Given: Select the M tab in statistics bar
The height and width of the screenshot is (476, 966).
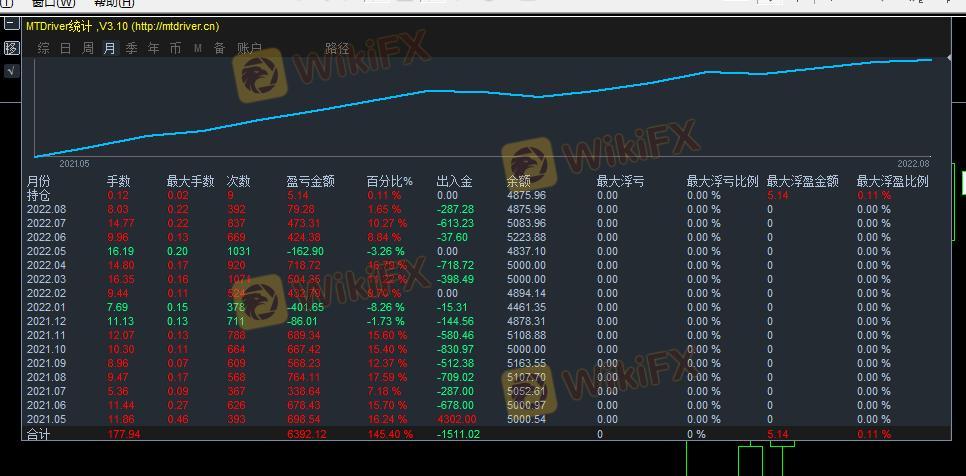Looking at the screenshot, I should [198, 48].
